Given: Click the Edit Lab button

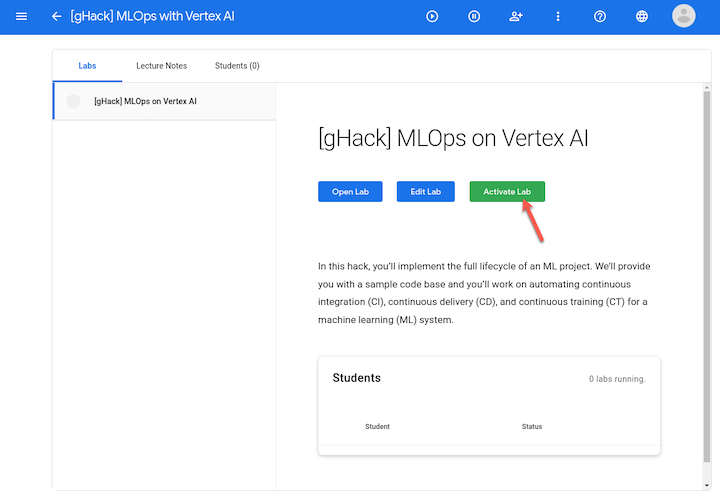Looking at the screenshot, I should point(426,191).
